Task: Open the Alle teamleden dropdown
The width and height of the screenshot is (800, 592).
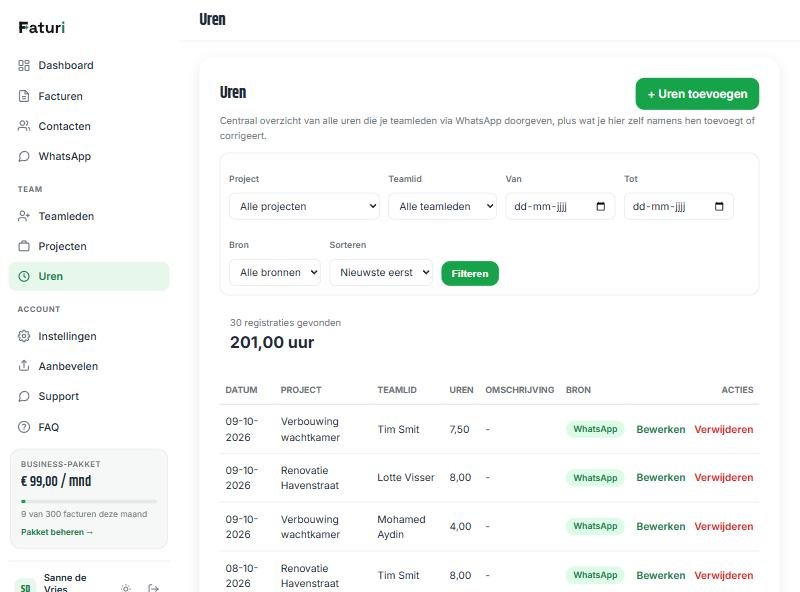Action: [x=442, y=206]
